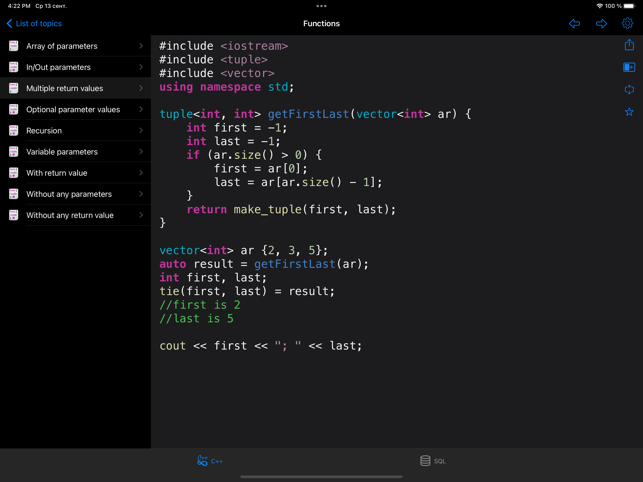This screenshot has height=482, width=643.
Task: Expand the chevron on In/Out parameters
Action: [x=141, y=67]
